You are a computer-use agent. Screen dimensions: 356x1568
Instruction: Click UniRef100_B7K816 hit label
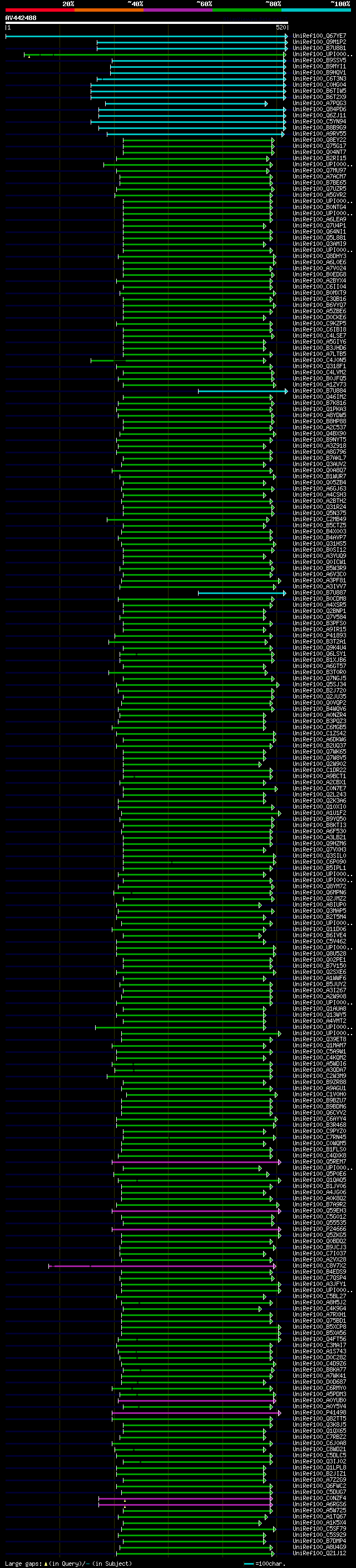(319, 404)
